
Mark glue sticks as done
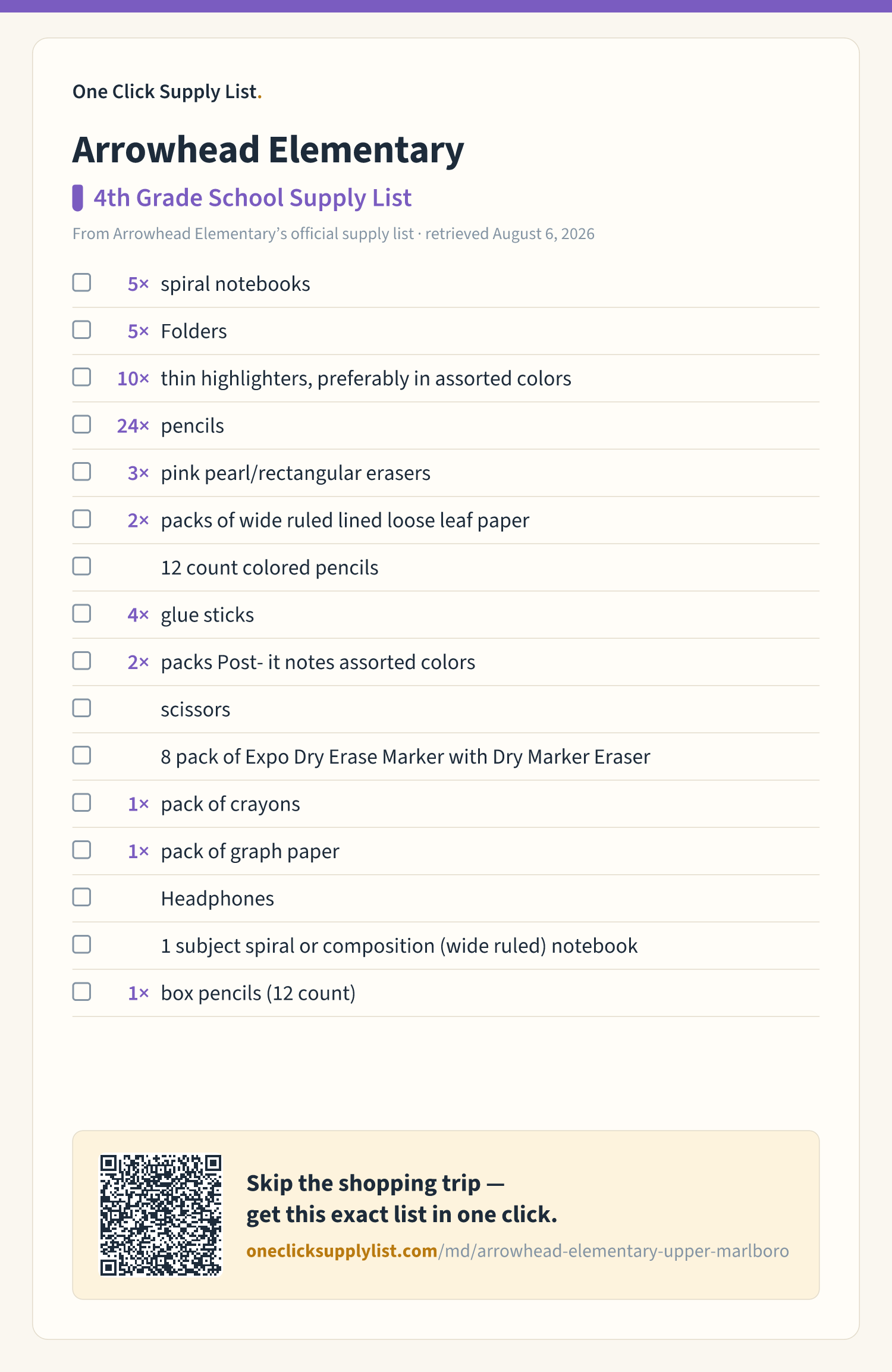[x=81, y=614]
